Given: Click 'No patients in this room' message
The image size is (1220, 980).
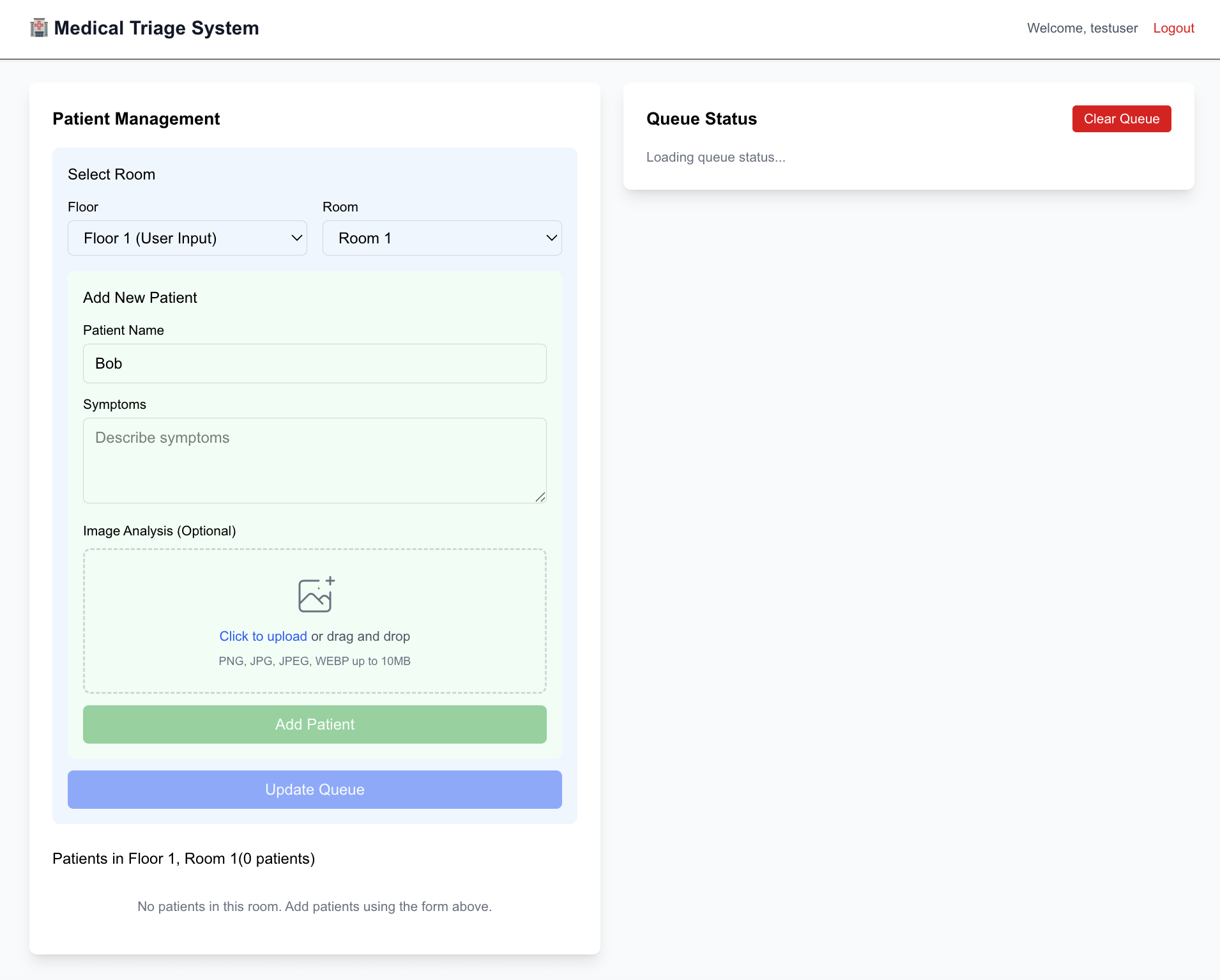Looking at the screenshot, I should pyautogui.click(x=315, y=907).
